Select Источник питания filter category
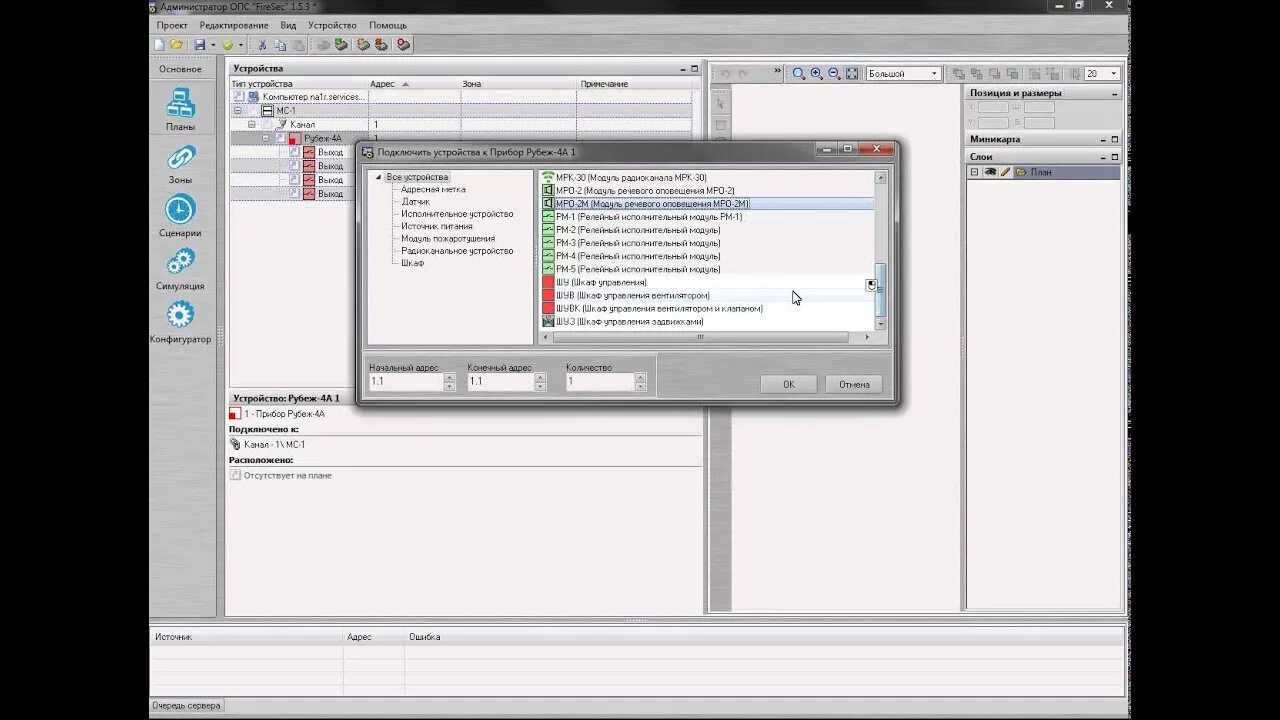The height and width of the screenshot is (720, 1280). click(437, 226)
